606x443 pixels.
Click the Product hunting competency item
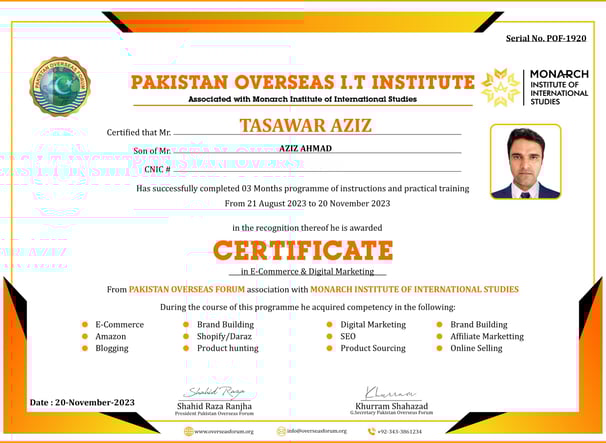pyautogui.click(x=228, y=348)
